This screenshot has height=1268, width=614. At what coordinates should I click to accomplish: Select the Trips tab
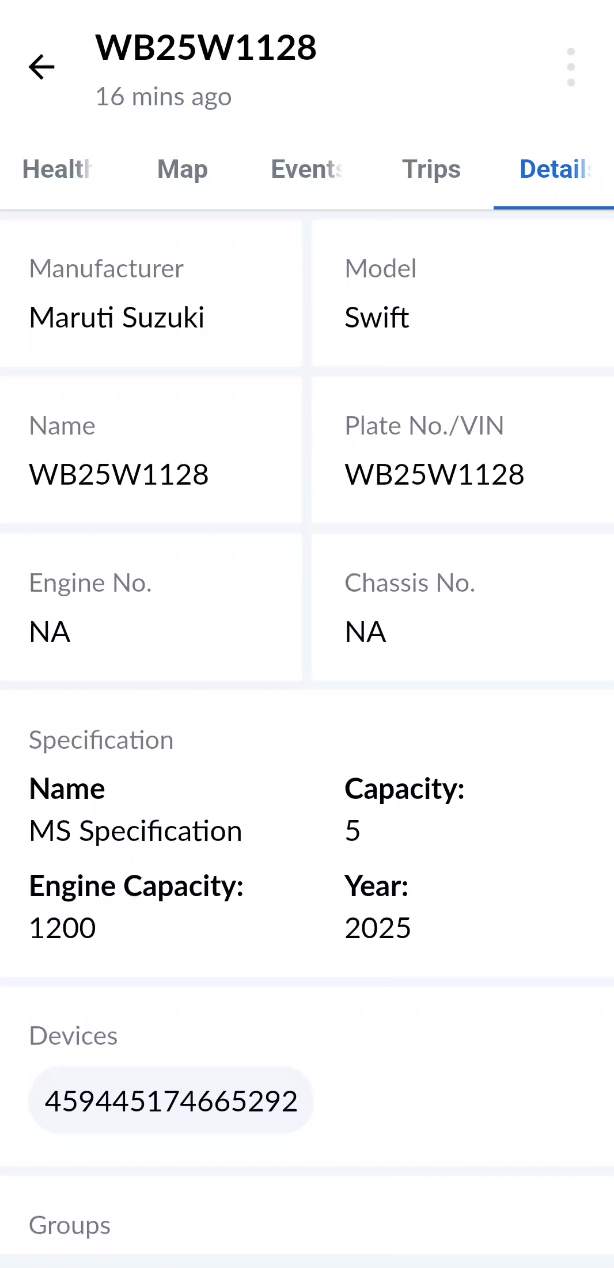click(431, 169)
